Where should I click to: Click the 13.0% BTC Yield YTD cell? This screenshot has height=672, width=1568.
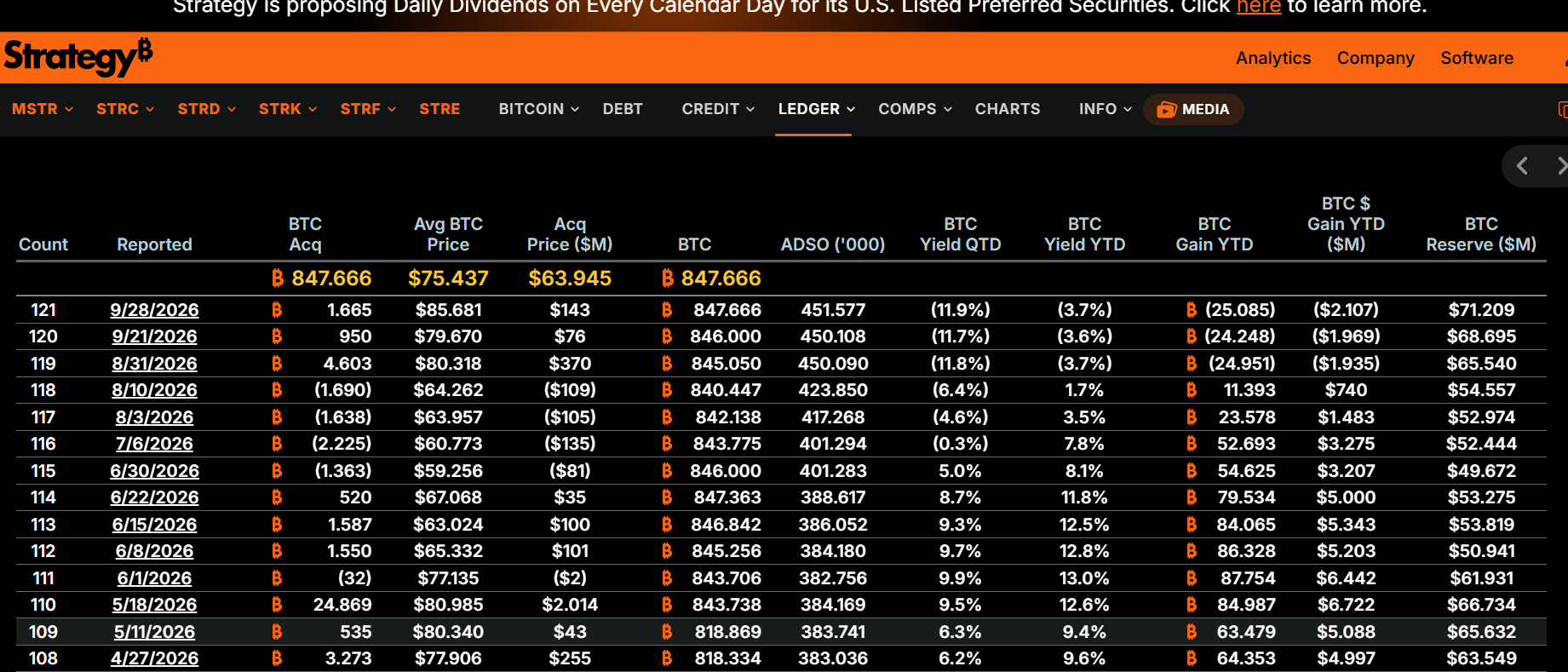click(x=1085, y=578)
